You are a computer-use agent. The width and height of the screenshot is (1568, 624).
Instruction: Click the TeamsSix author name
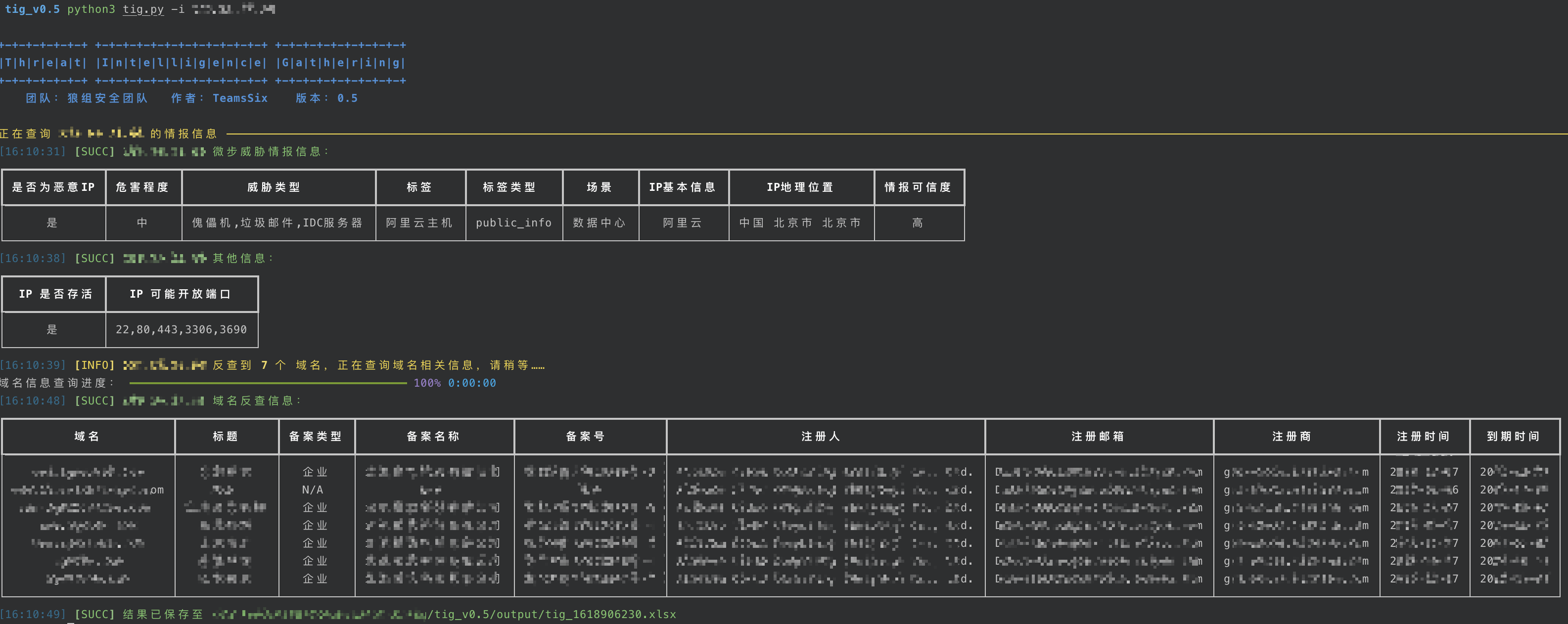pos(240,98)
